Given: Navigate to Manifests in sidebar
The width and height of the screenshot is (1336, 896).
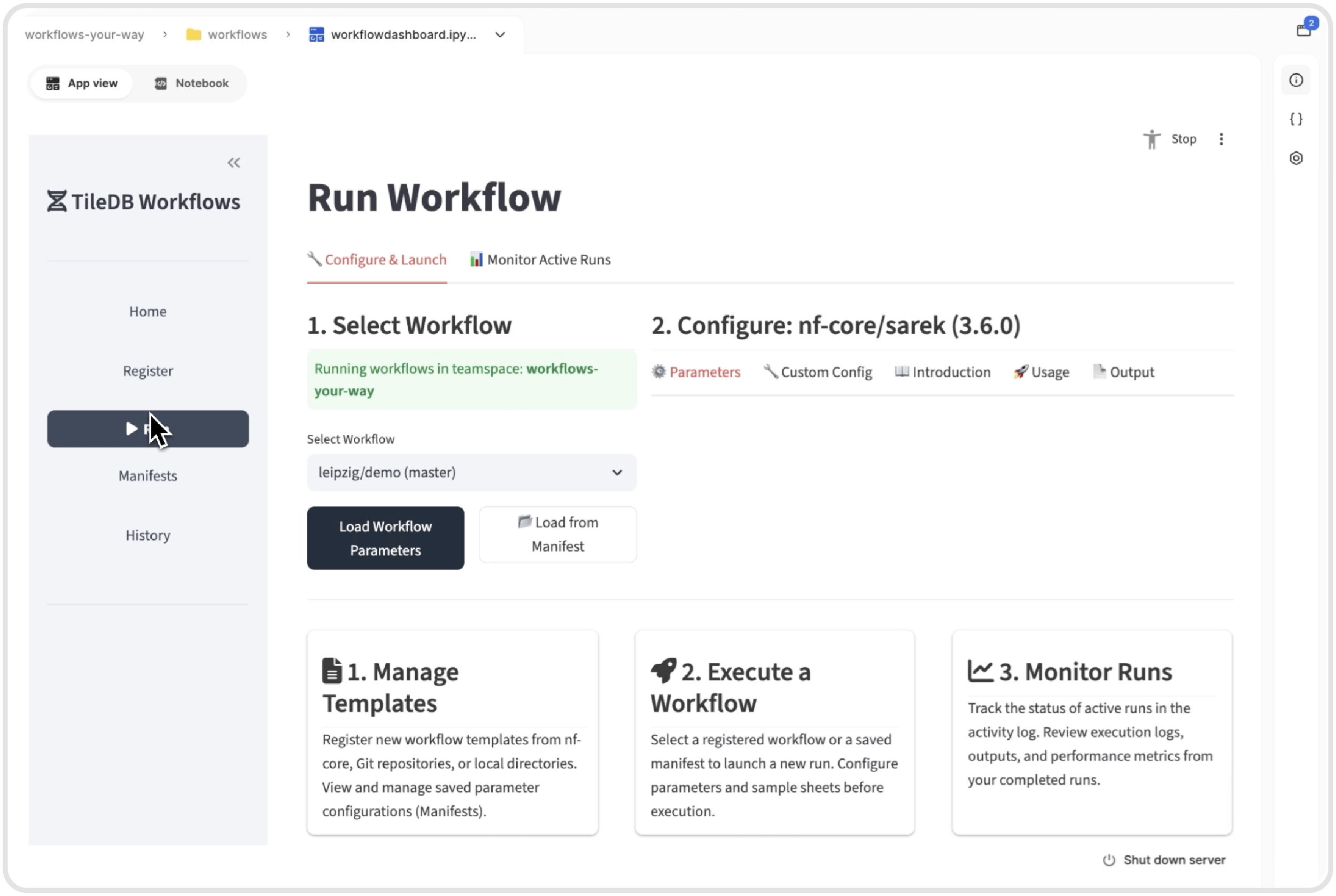Looking at the screenshot, I should pyautogui.click(x=147, y=476).
